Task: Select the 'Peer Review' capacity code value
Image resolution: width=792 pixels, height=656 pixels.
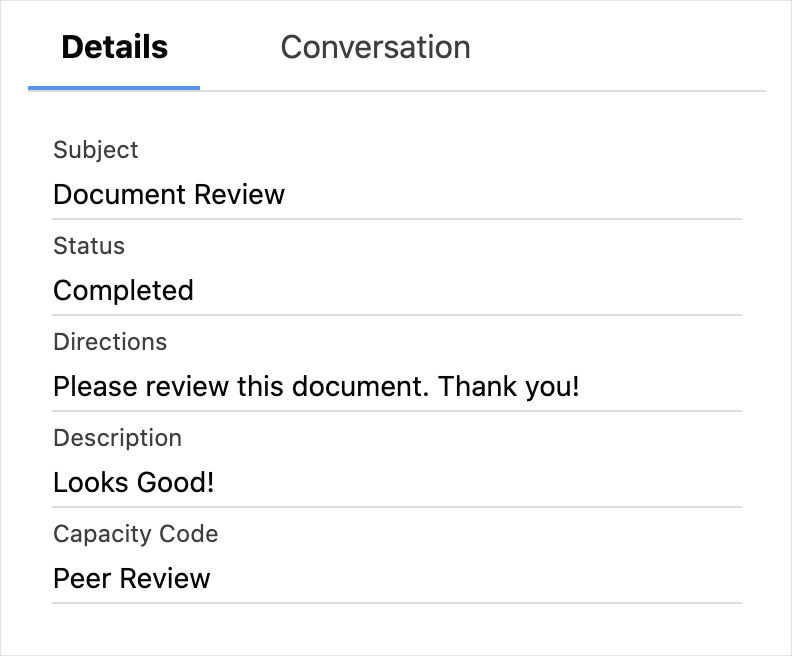Action: click(131, 578)
